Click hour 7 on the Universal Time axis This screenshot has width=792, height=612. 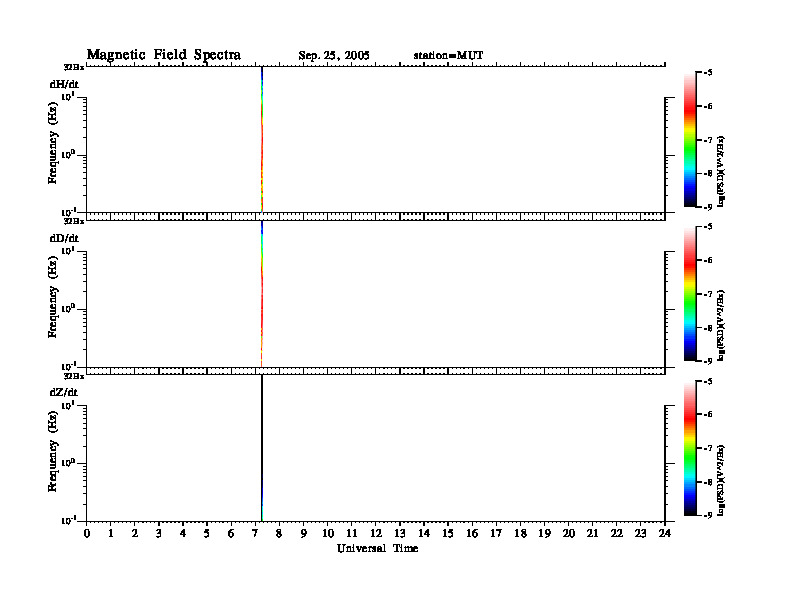click(x=255, y=533)
